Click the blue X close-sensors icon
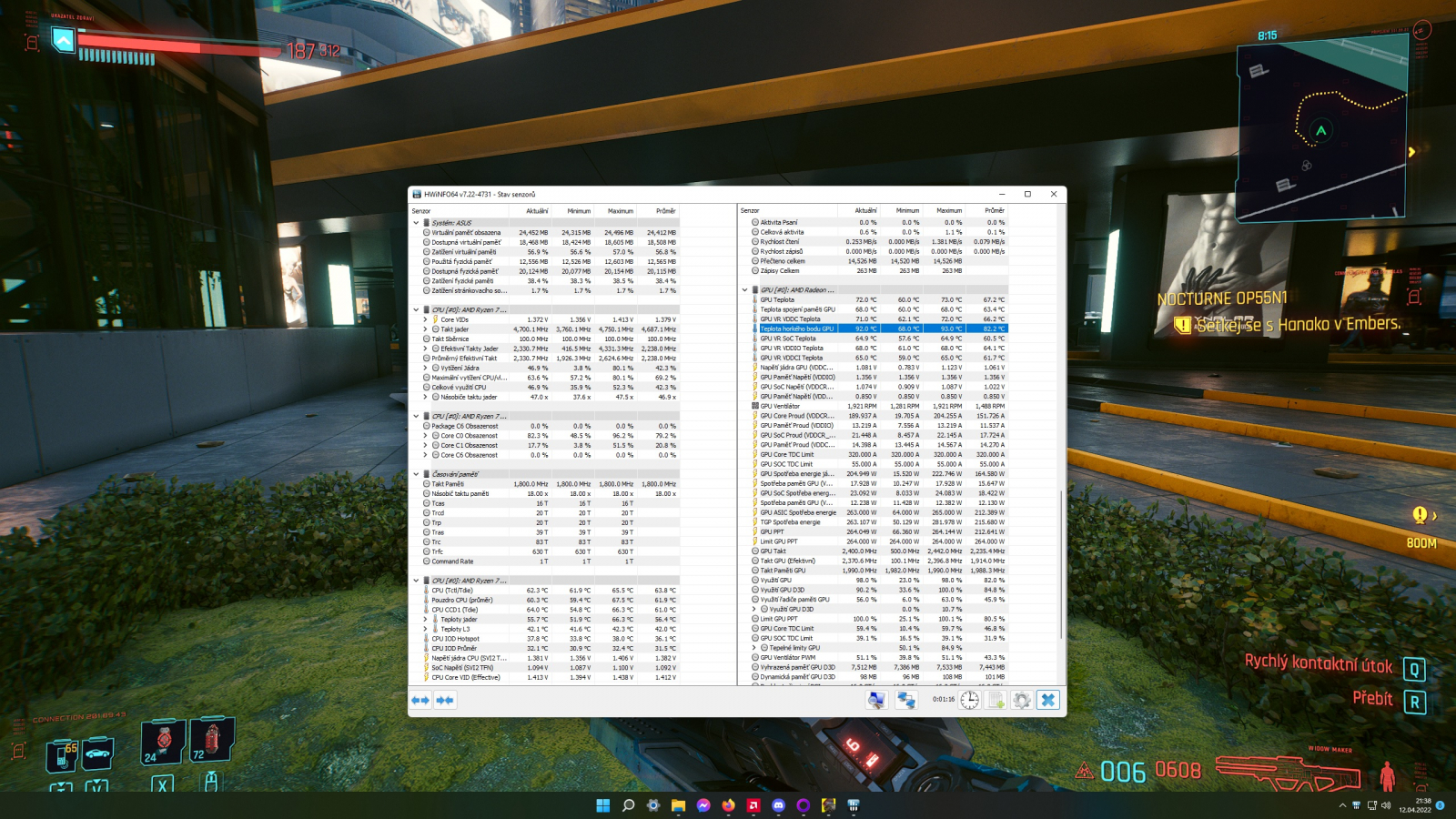 [1048, 700]
